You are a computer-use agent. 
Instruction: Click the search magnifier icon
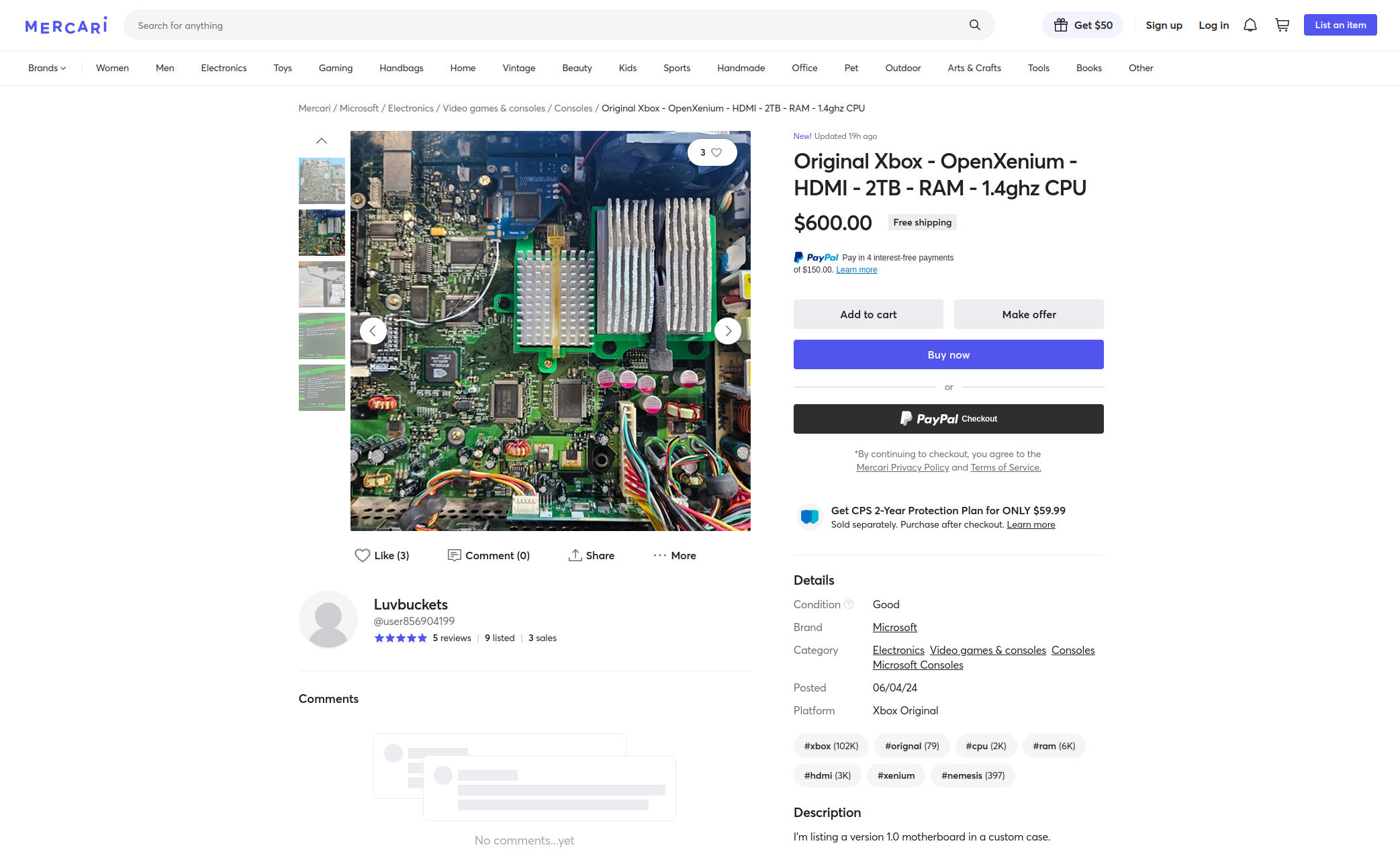[974, 25]
